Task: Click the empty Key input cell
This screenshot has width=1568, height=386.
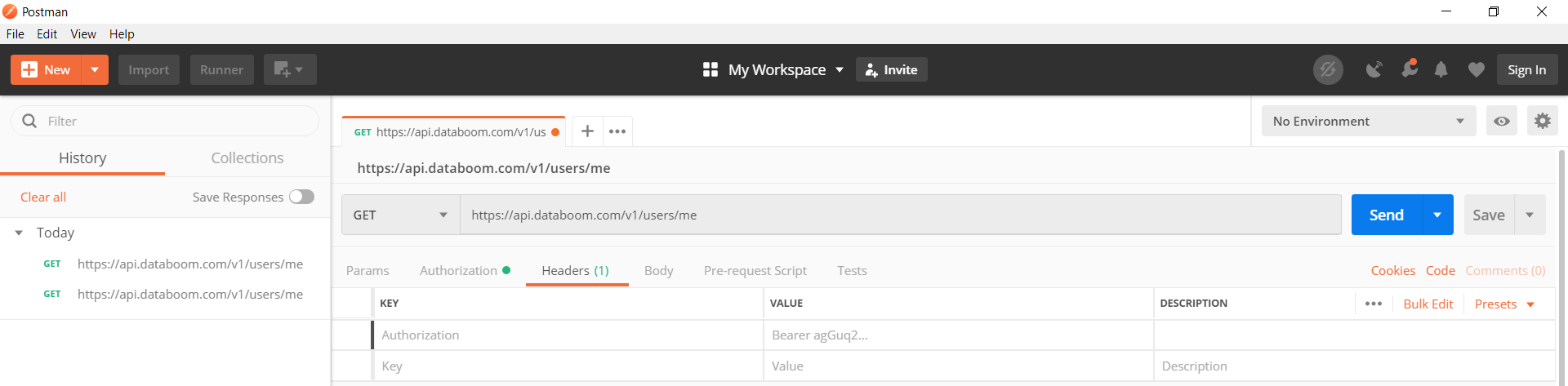Action: click(x=568, y=366)
